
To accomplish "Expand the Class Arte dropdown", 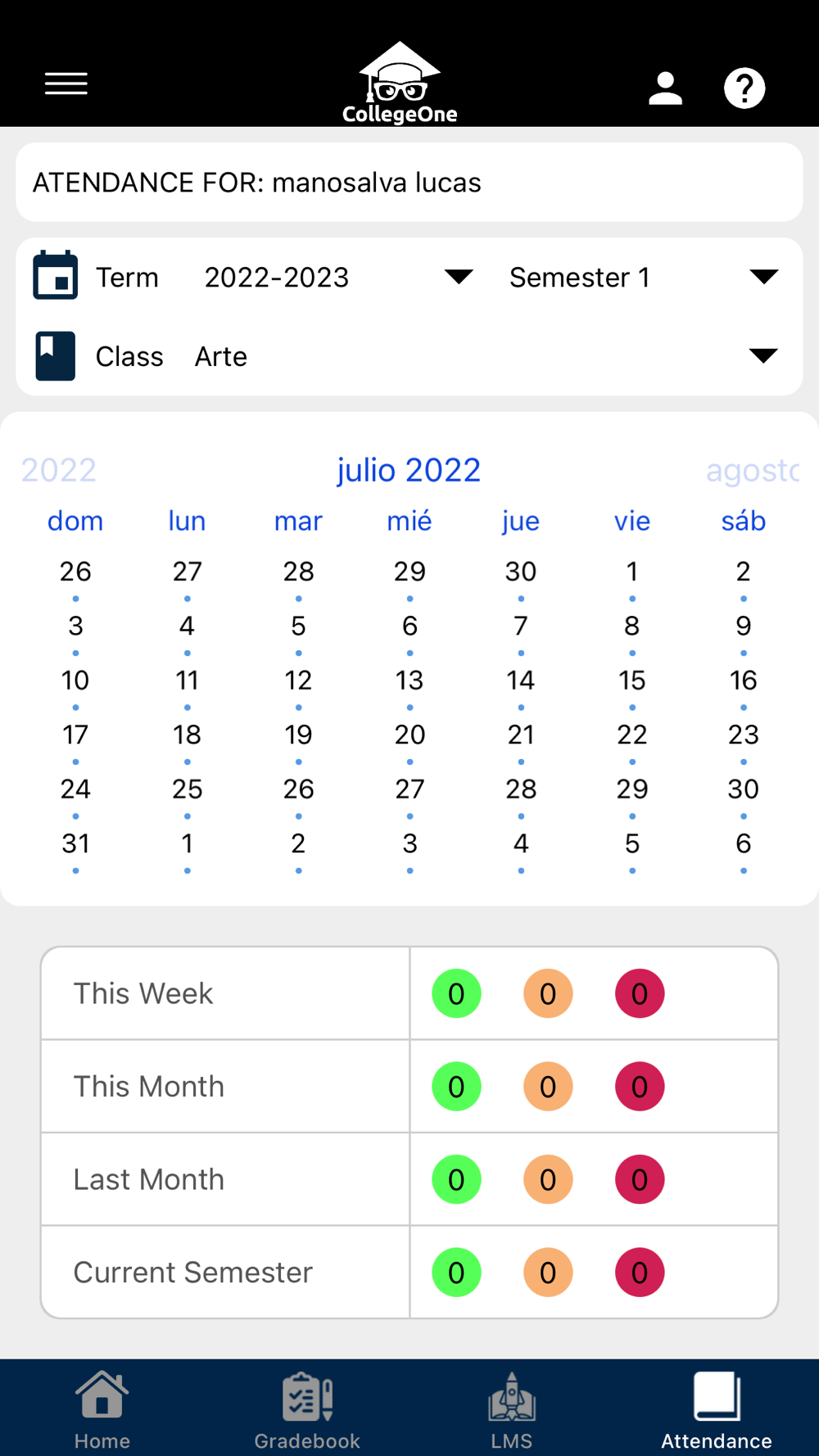I will [763, 355].
